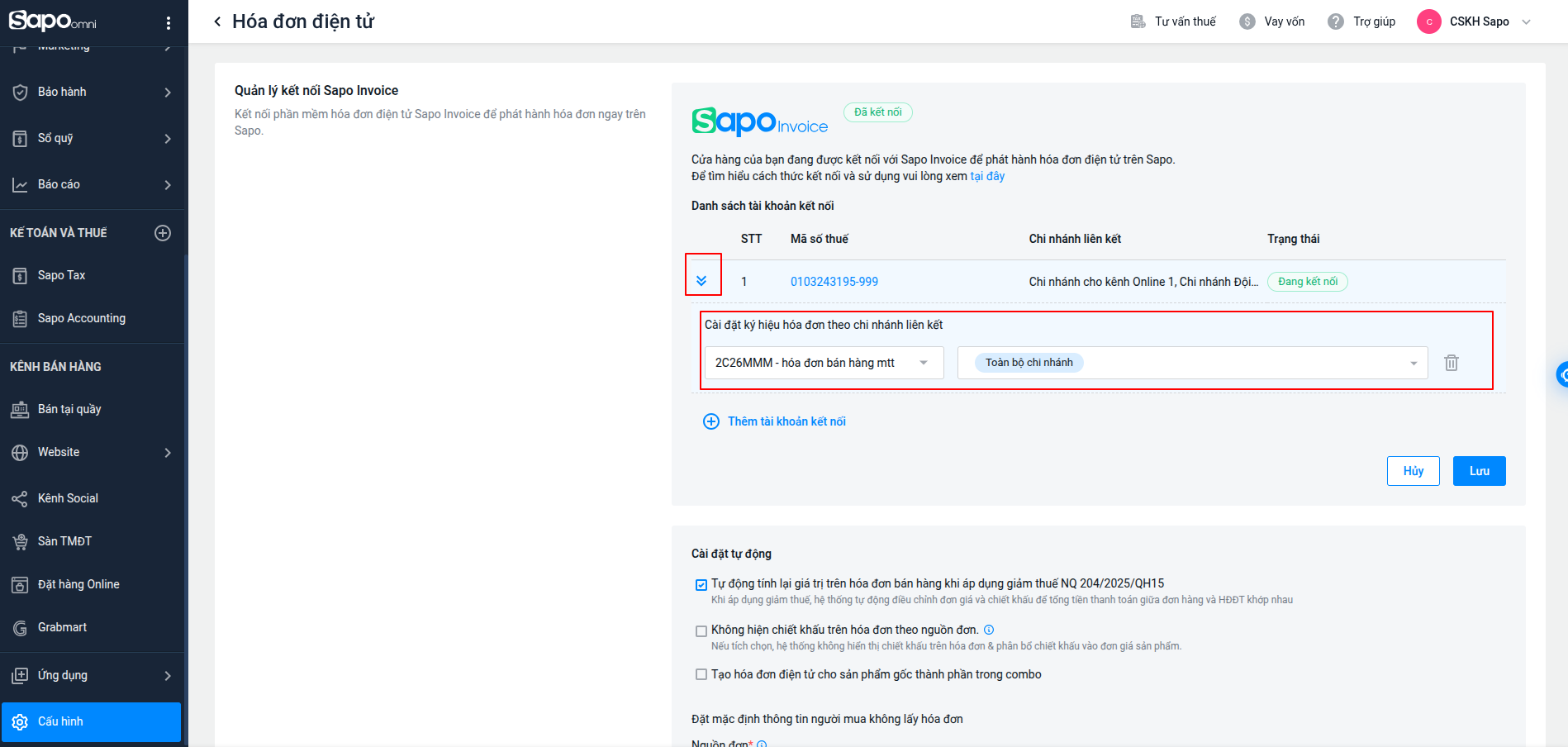Click the Trợ giúp link

coord(1374,21)
